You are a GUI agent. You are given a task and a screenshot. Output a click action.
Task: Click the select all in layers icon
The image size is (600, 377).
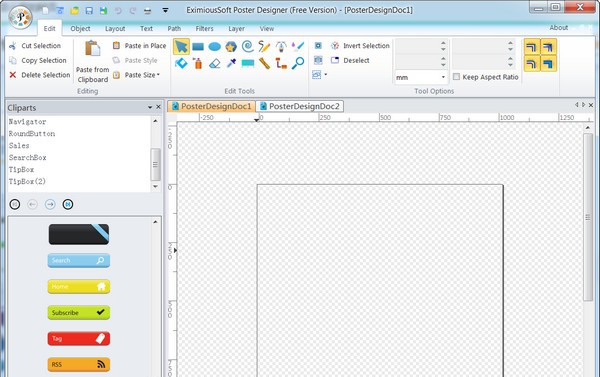click(x=318, y=60)
